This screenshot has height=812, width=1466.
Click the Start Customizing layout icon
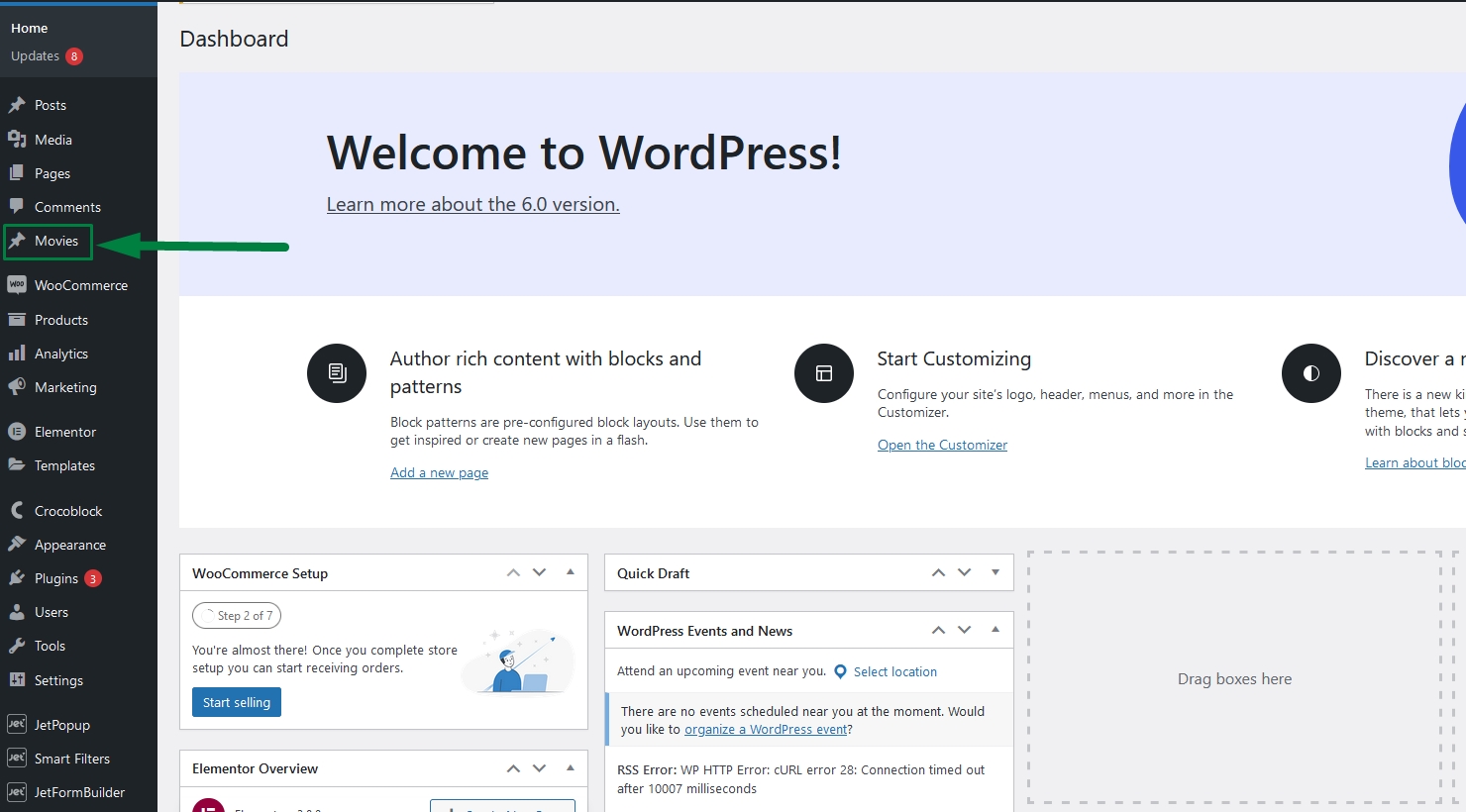coord(824,373)
